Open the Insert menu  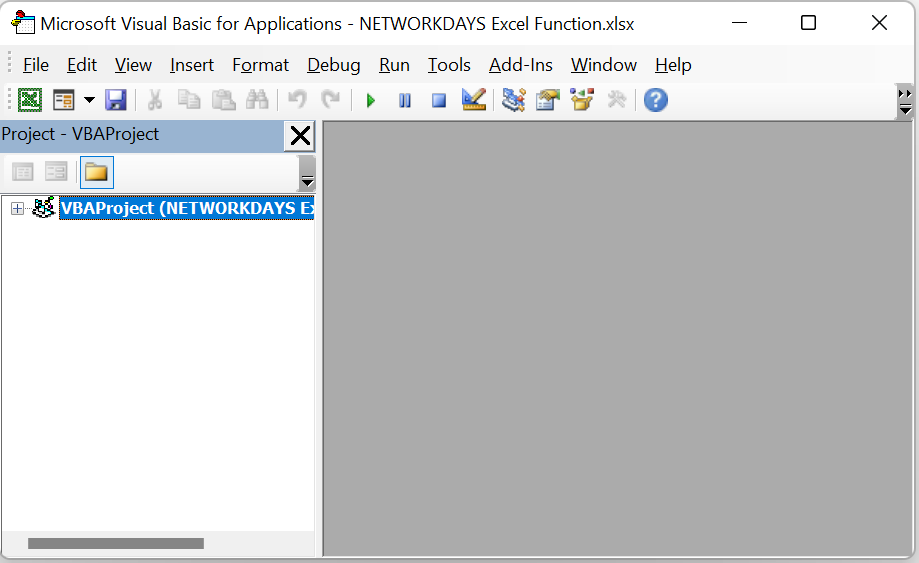click(x=192, y=65)
